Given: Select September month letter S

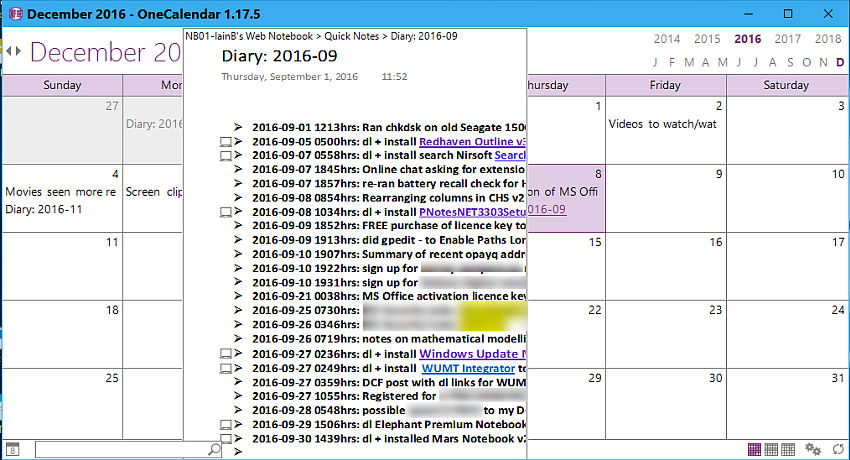Looking at the screenshot, I should coord(788,62).
